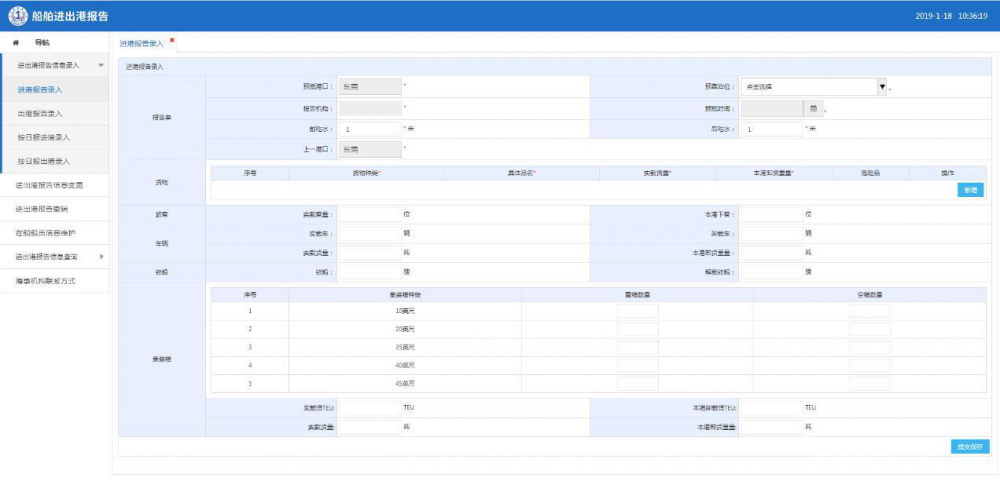This screenshot has height=503, width=1000.
Task: Expand the 进出港报告信息查询 submenu arrow
Action: [x=101, y=257]
